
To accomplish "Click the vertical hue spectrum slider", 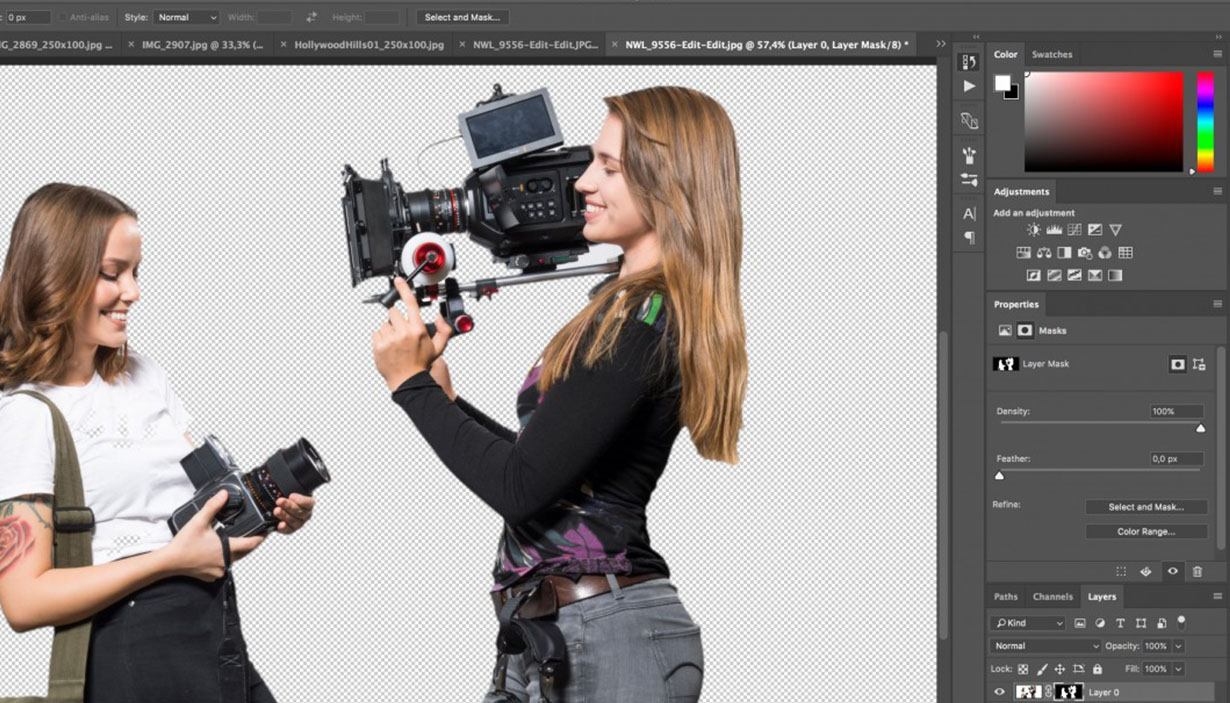I will pyautogui.click(x=1205, y=120).
